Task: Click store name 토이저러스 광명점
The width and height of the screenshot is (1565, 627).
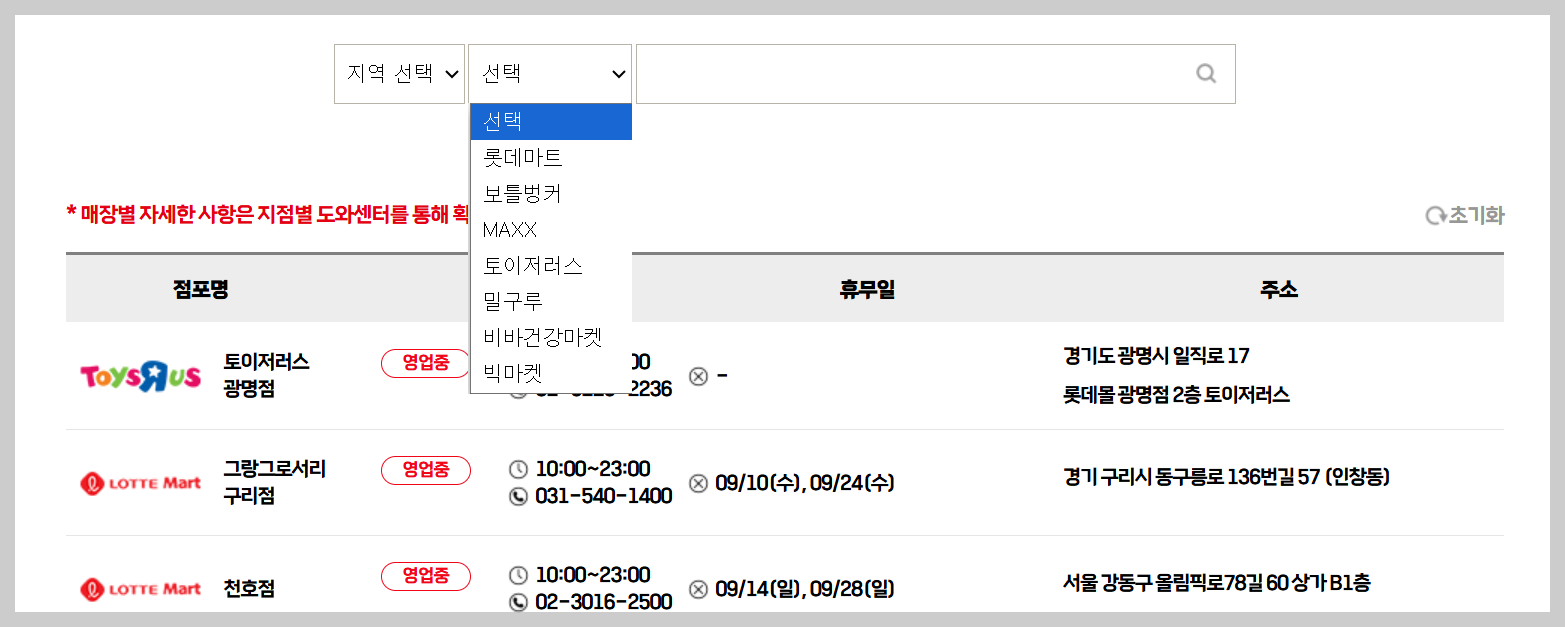Action: click(266, 376)
